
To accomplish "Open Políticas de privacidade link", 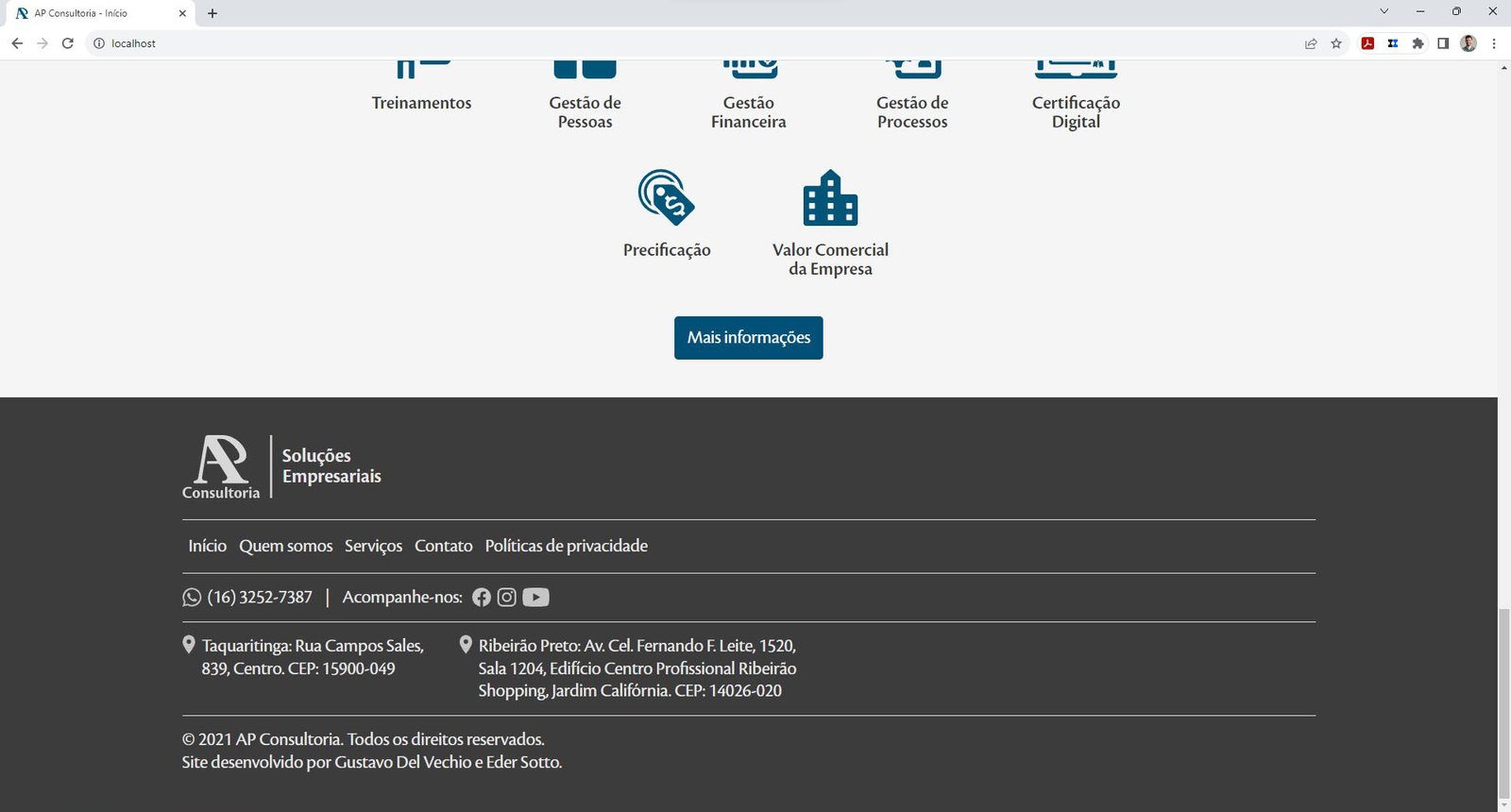I will coord(566,546).
